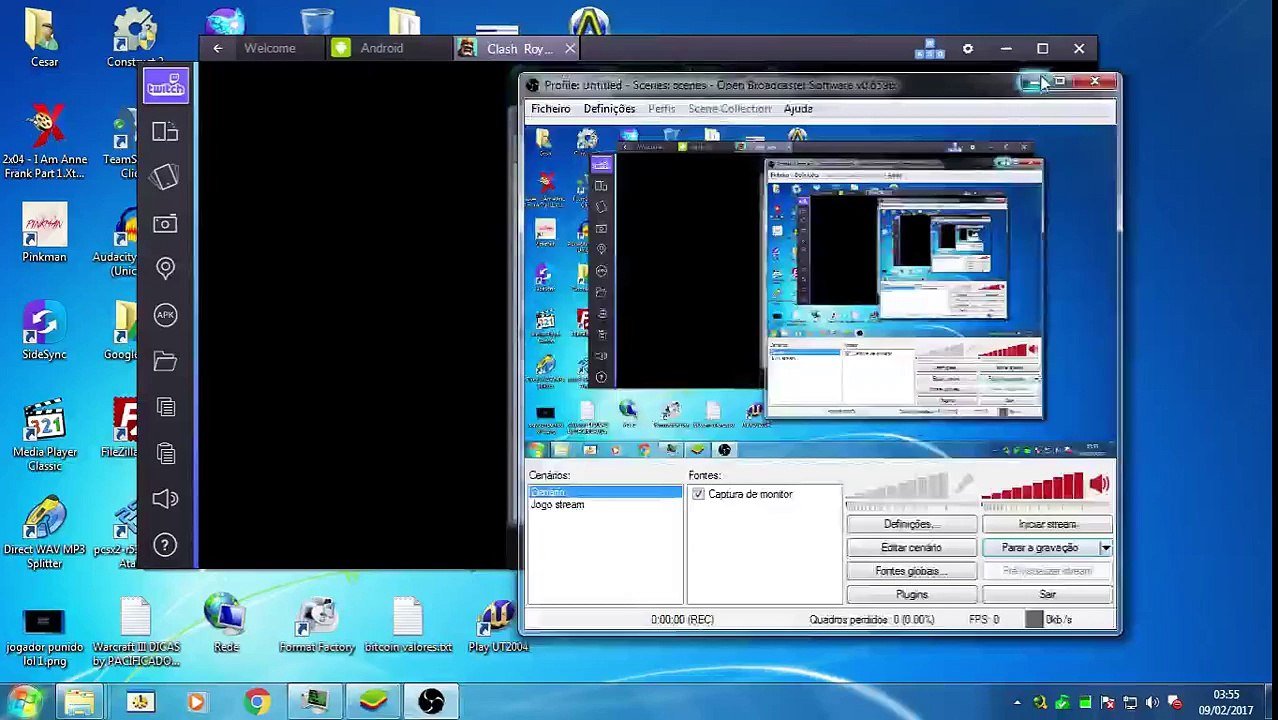Viewport: 1278px width, 720px height.
Task: Switch to the Android tab
Action: (x=382, y=48)
